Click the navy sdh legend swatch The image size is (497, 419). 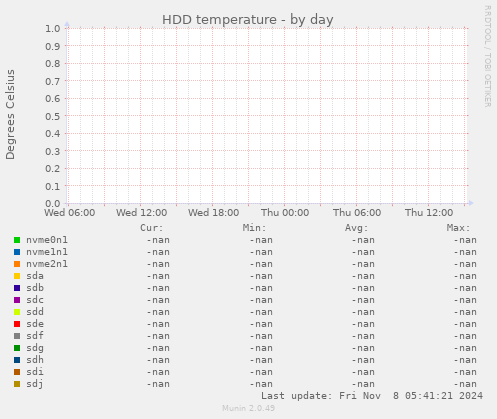point(17,360)
